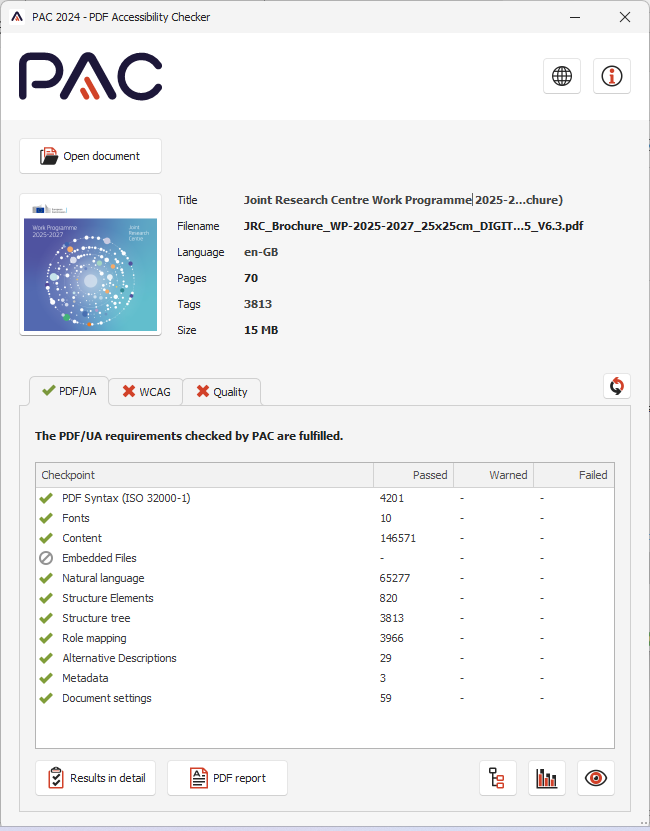The height and width of the screenshot is (831, 650).
Task: Click passed count 4201
Action: pos(392,498)
